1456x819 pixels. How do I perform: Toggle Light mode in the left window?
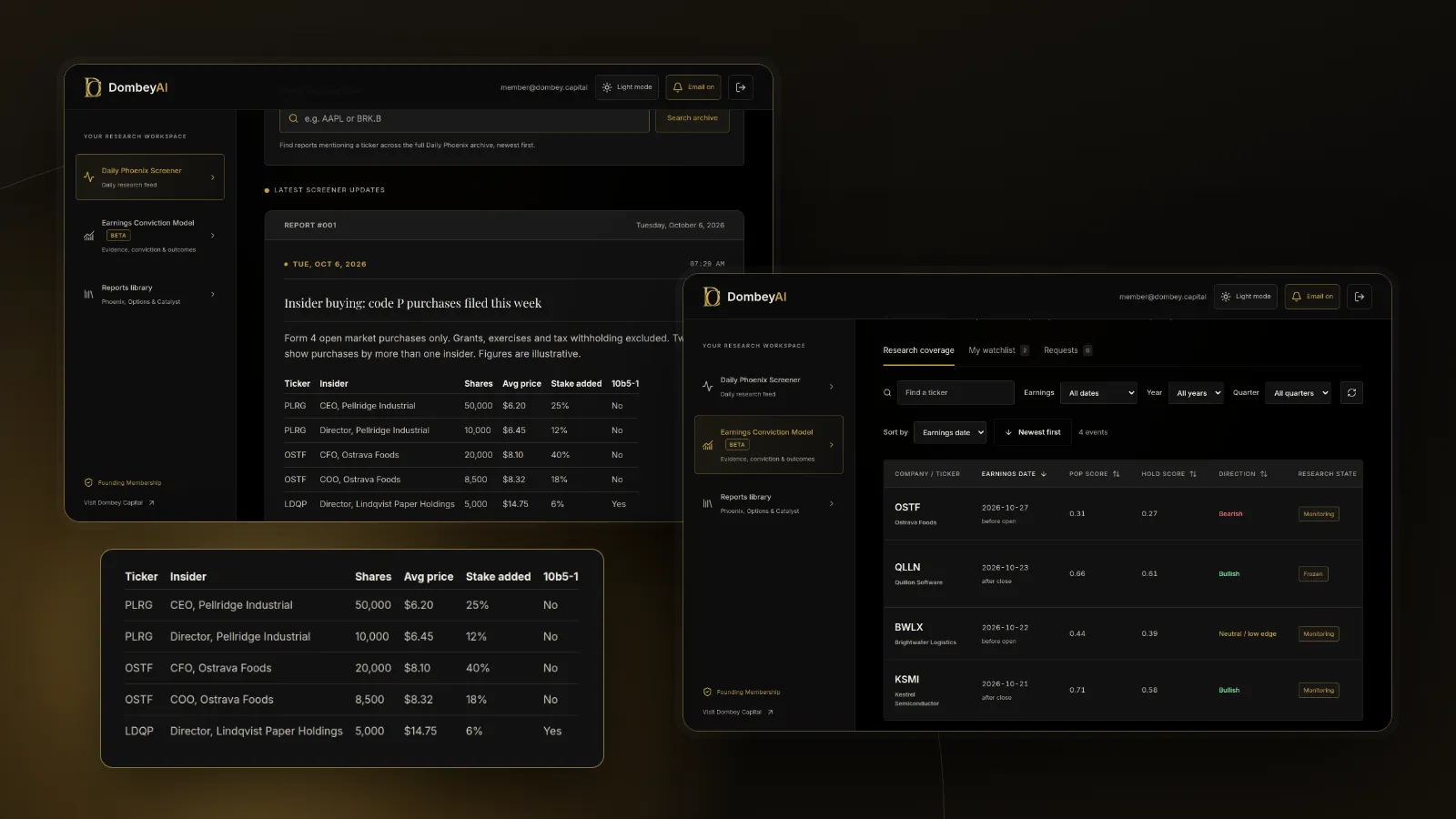point(627,87)
